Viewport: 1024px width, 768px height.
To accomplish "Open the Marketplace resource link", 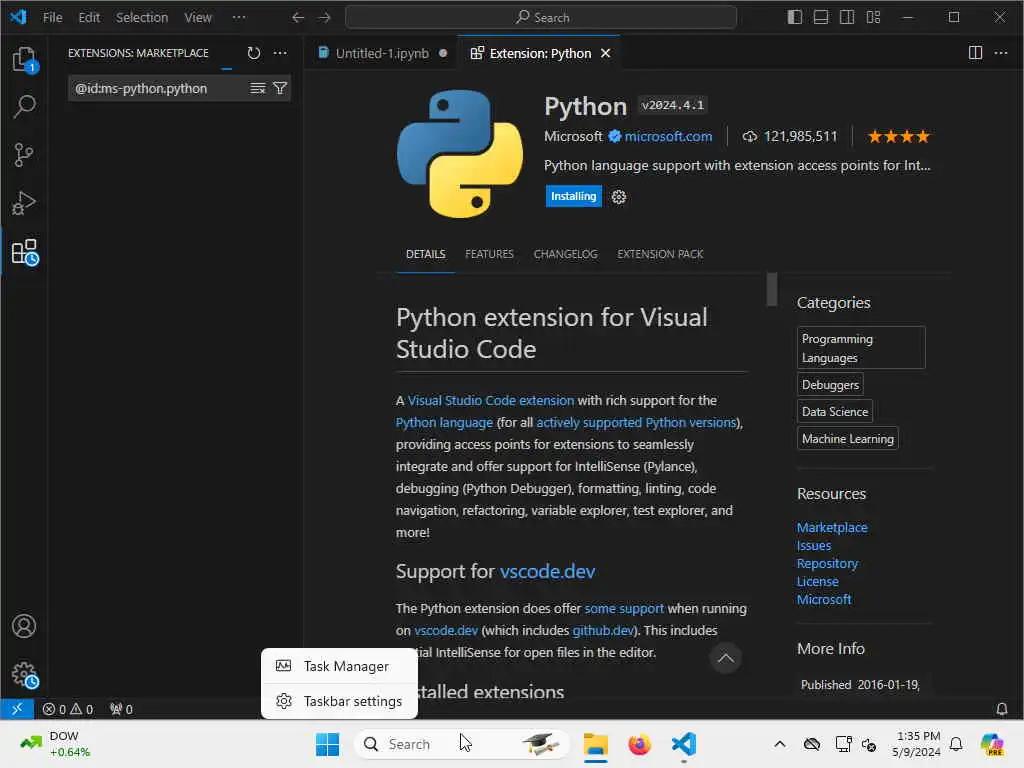I will 832,527.
